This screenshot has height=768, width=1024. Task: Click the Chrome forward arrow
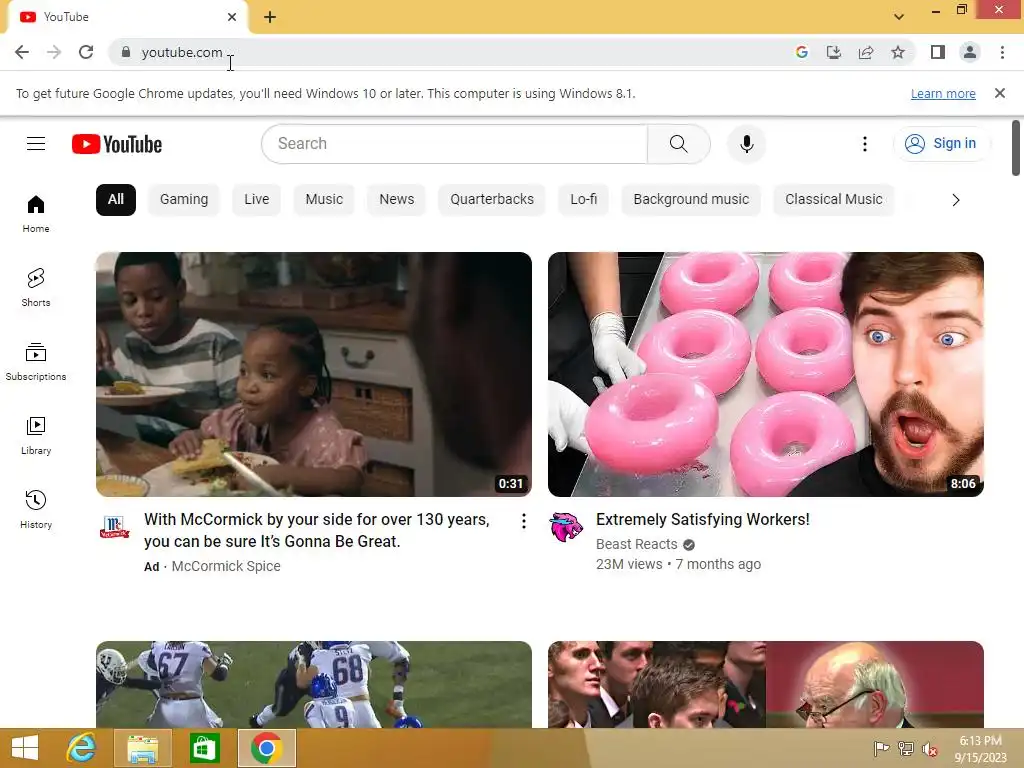(54, 52)
